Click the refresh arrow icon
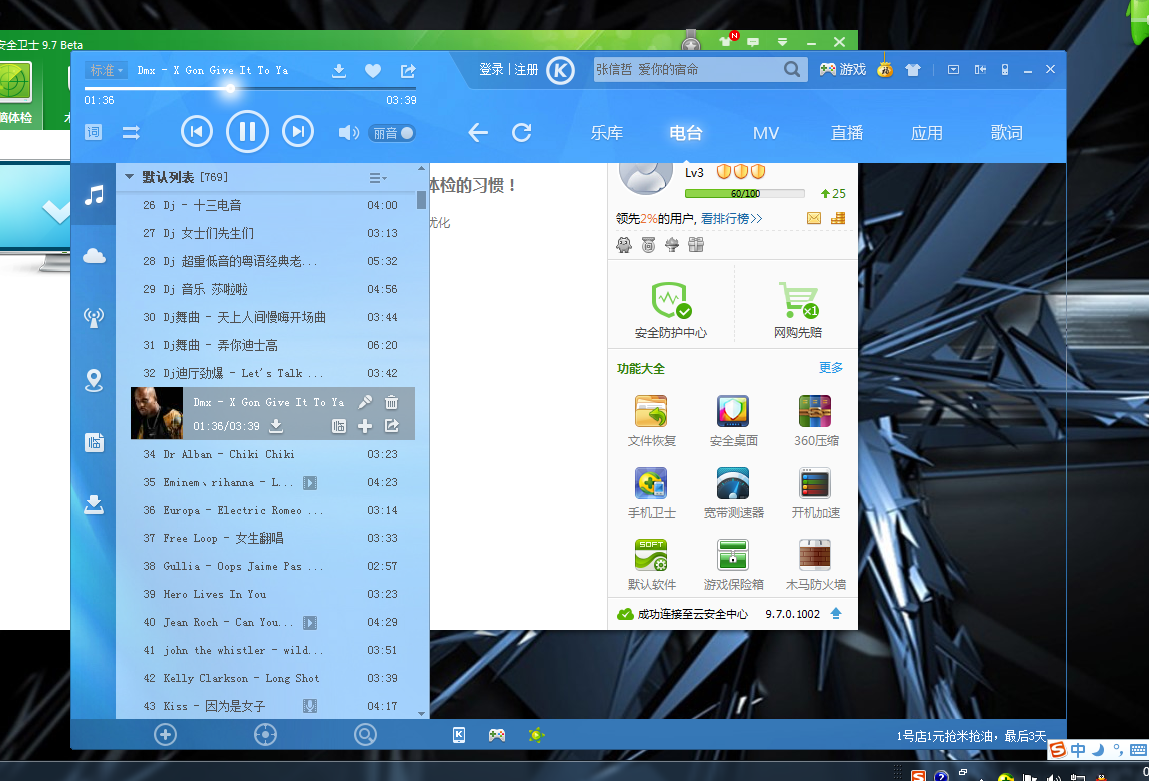Viewport: 1149px width, 781px height. pyautogui.click(x=521, y=133)
